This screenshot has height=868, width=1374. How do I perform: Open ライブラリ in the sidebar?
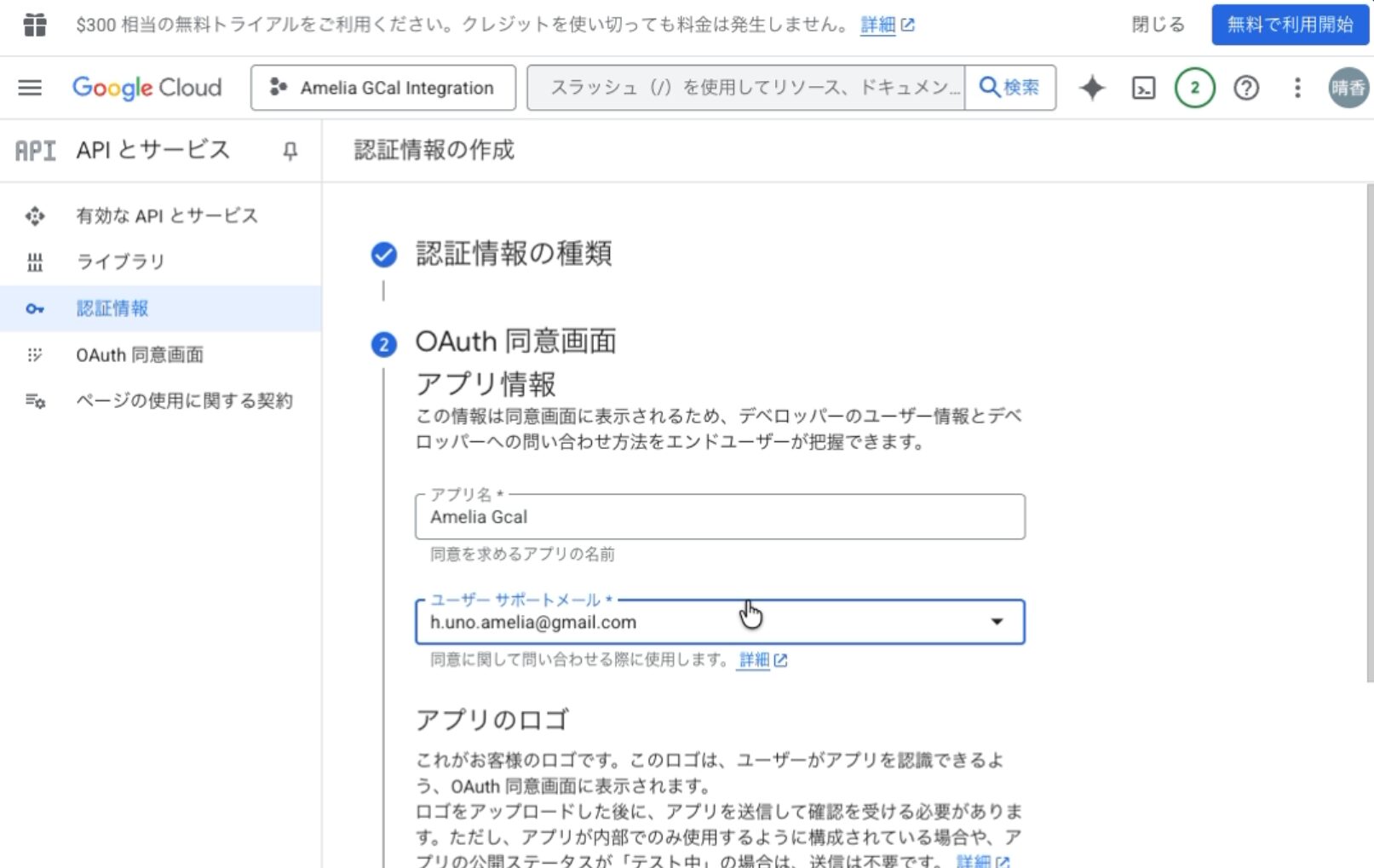pyautogui.click(x=120, y=262)
